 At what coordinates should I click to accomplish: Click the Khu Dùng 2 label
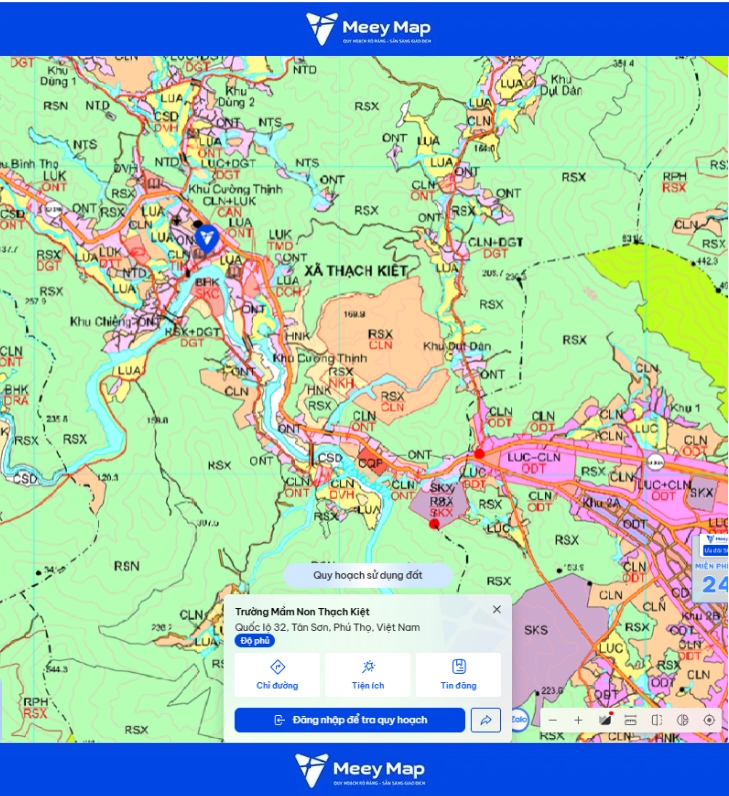[x=236, y=96]
